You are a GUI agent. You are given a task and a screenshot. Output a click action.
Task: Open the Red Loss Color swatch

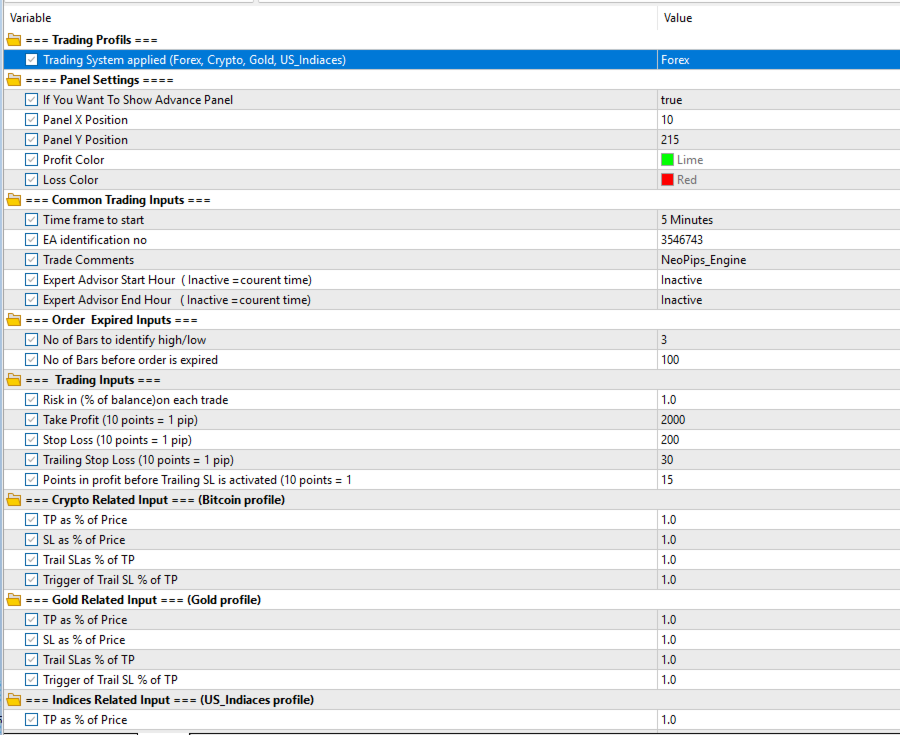[x=667, y=180]
